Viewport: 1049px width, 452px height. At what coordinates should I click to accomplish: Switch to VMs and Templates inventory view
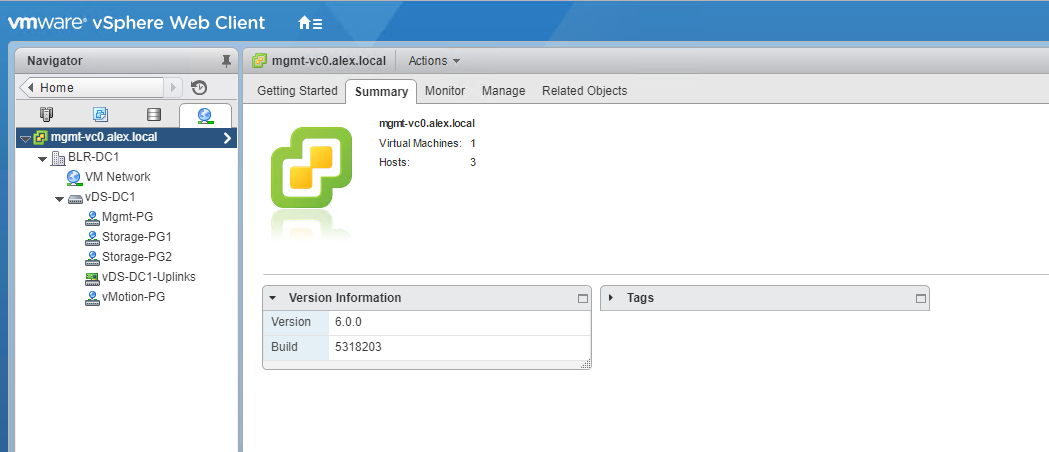coord(100,115)
